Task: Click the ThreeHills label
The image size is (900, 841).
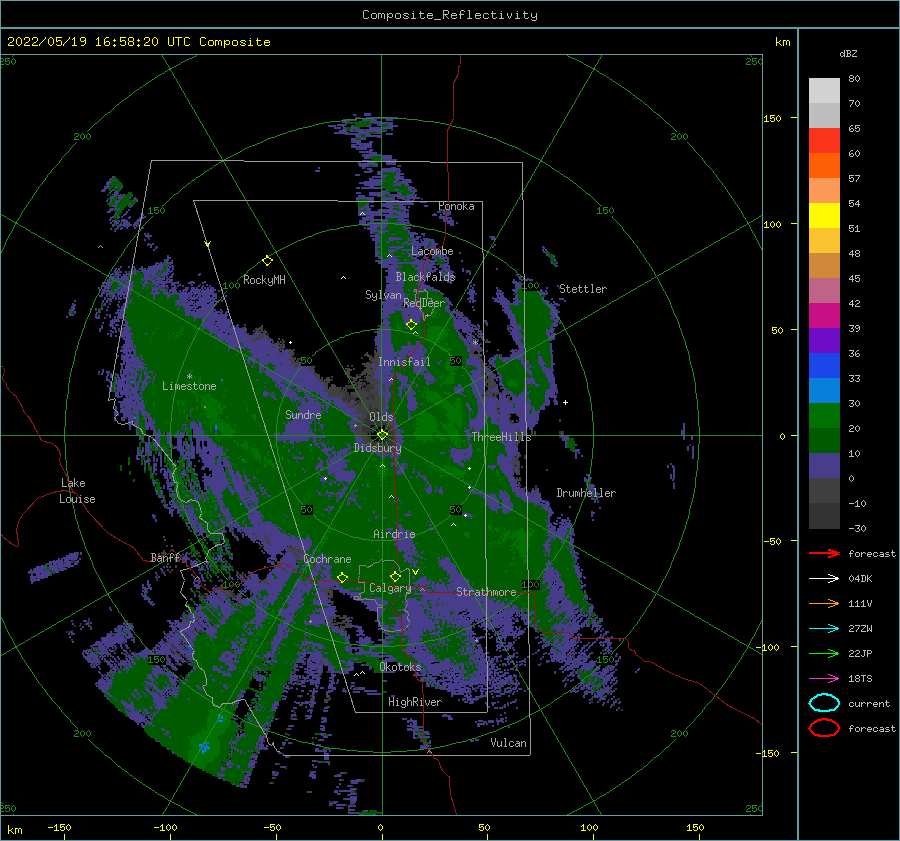Action: [x=501, y=437]
